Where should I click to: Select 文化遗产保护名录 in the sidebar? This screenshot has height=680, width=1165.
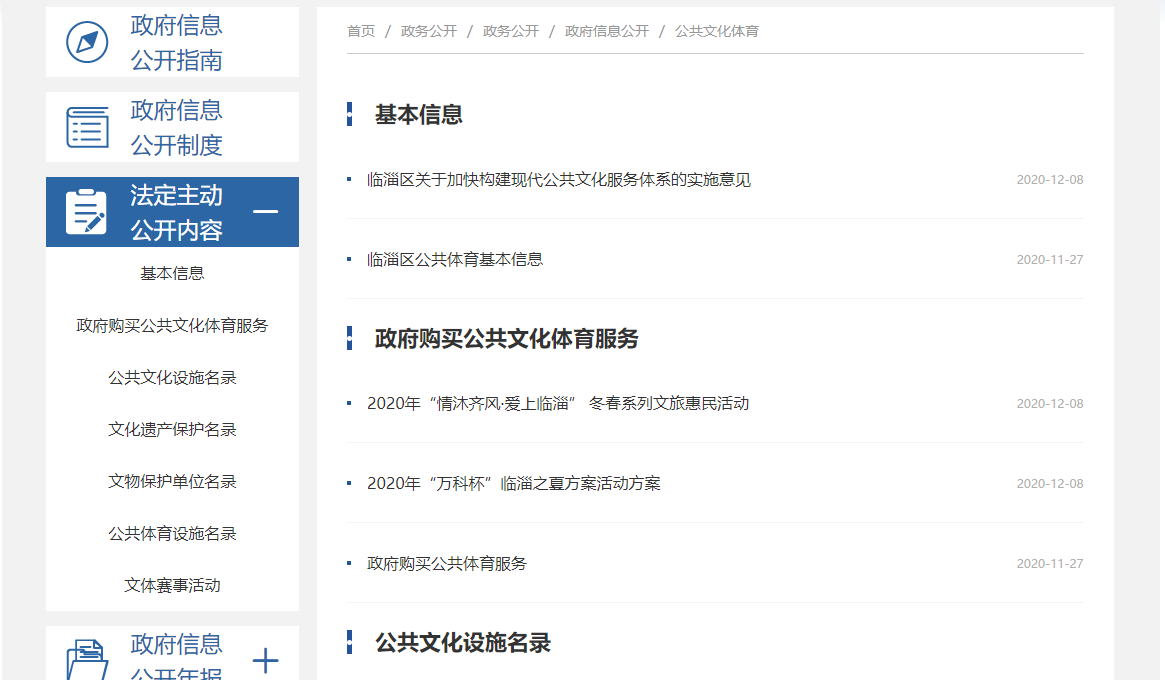click(172, 430)
